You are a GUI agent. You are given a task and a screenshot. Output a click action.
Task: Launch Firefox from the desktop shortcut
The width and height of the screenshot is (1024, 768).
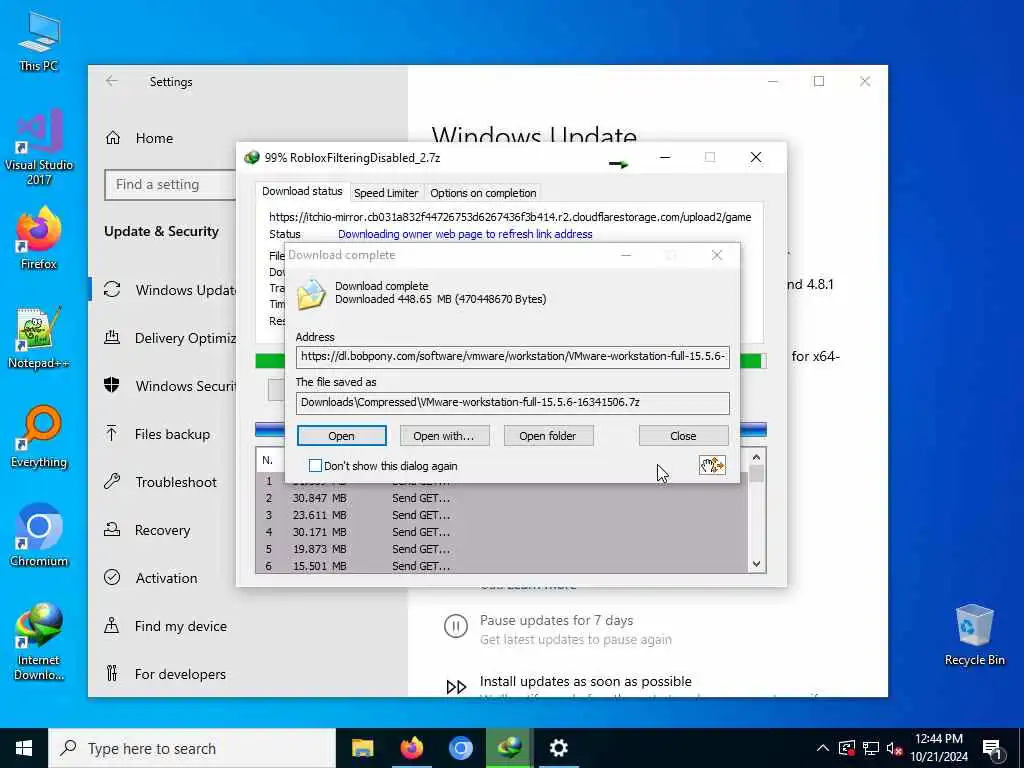tap(39, 238)
